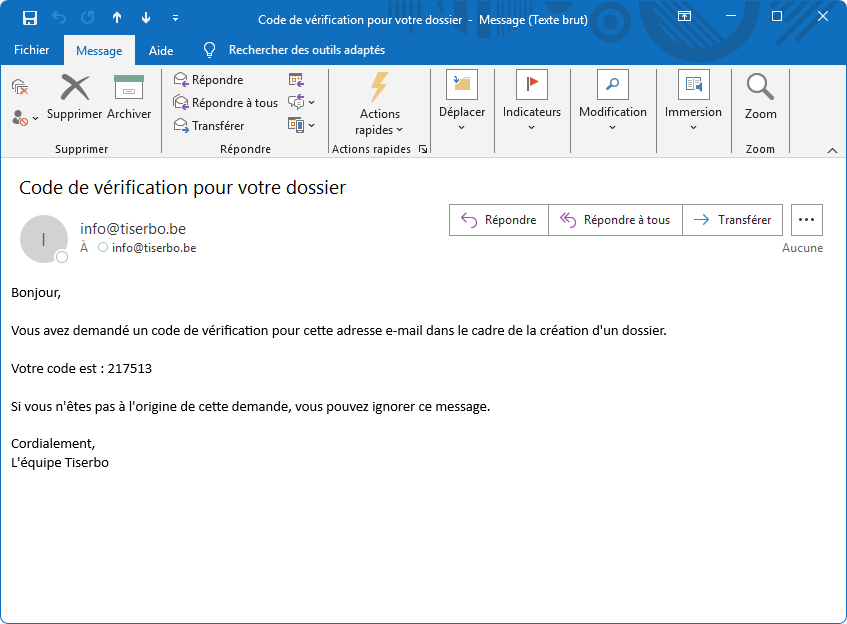Collapse the ribbon with the chevron
This screenshot has height=624, width=847.
(x=830, y=148)
